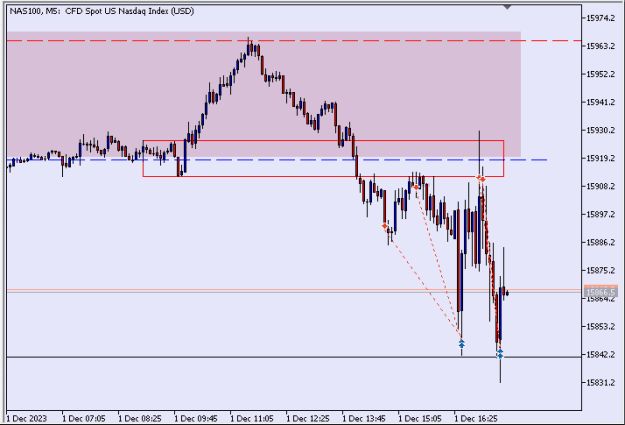Click the 1 Dec 16:25 time label
The image size is (625, 425).
(476, 419)
